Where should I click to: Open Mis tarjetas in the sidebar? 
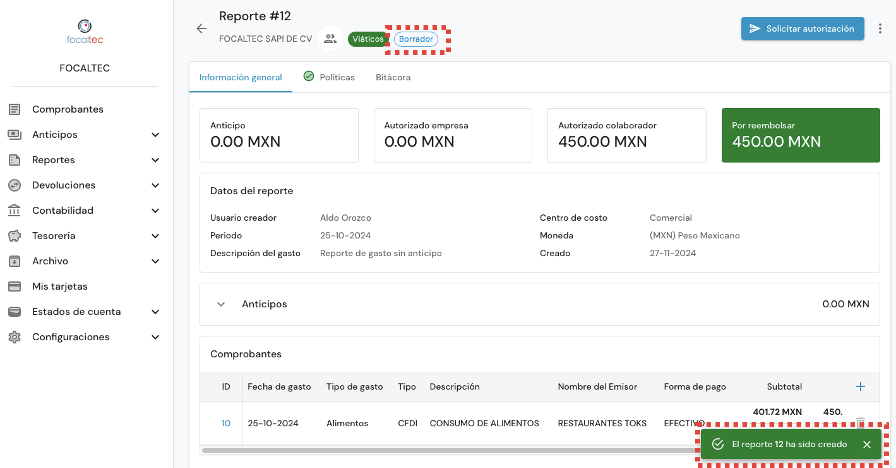[59, 286]
